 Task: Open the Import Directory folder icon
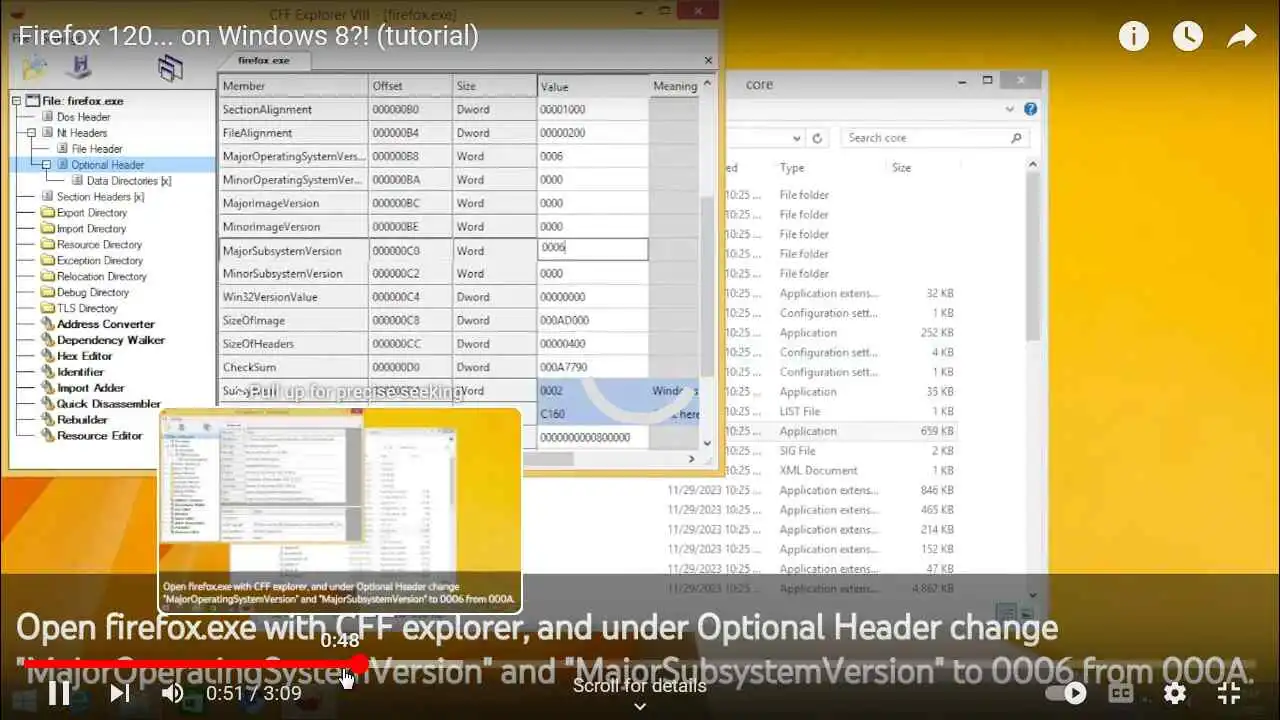pos(48,229)
